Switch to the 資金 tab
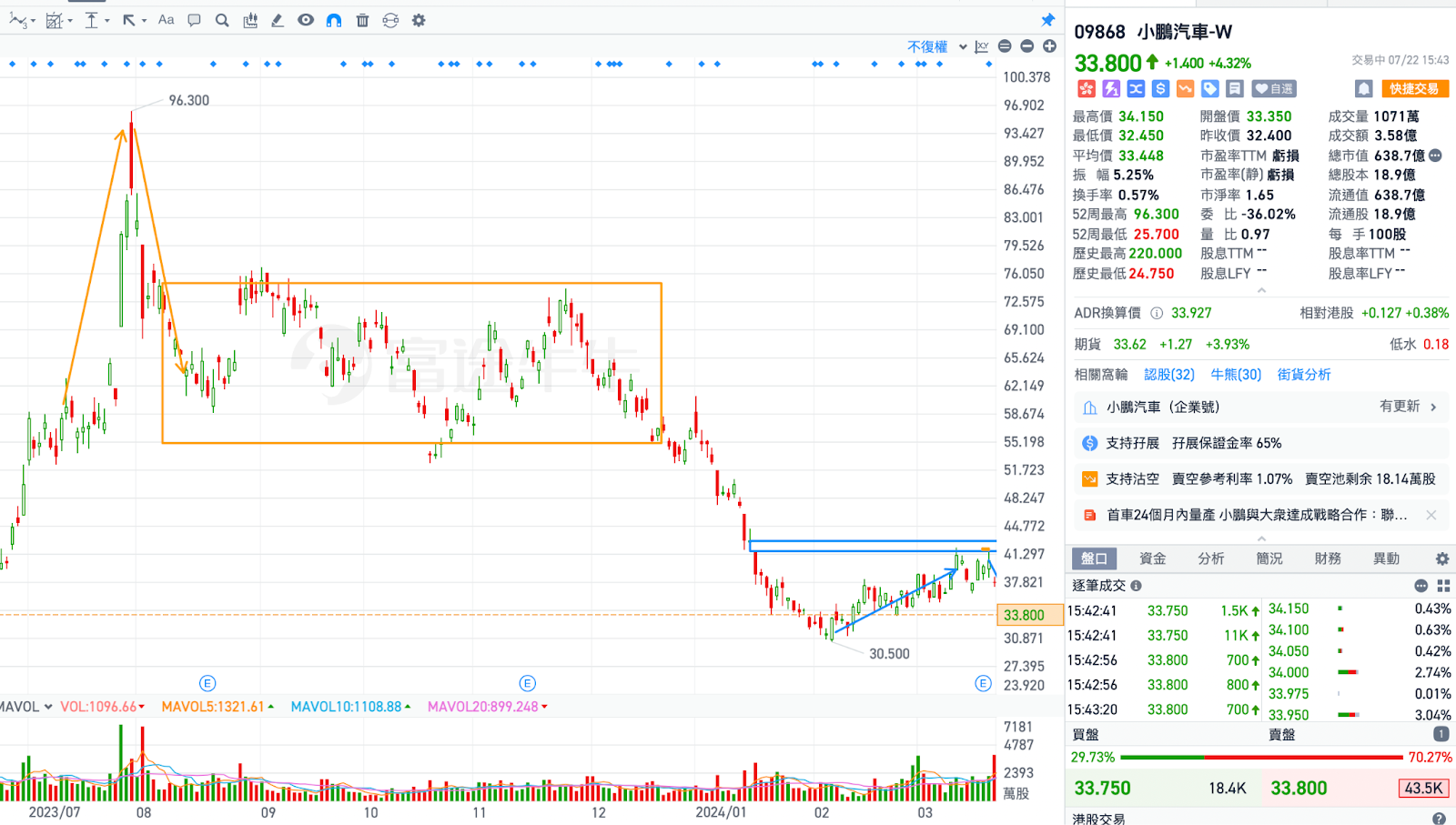The height and width of the screenshot is (825, 1456). [x=1153, y=558]
